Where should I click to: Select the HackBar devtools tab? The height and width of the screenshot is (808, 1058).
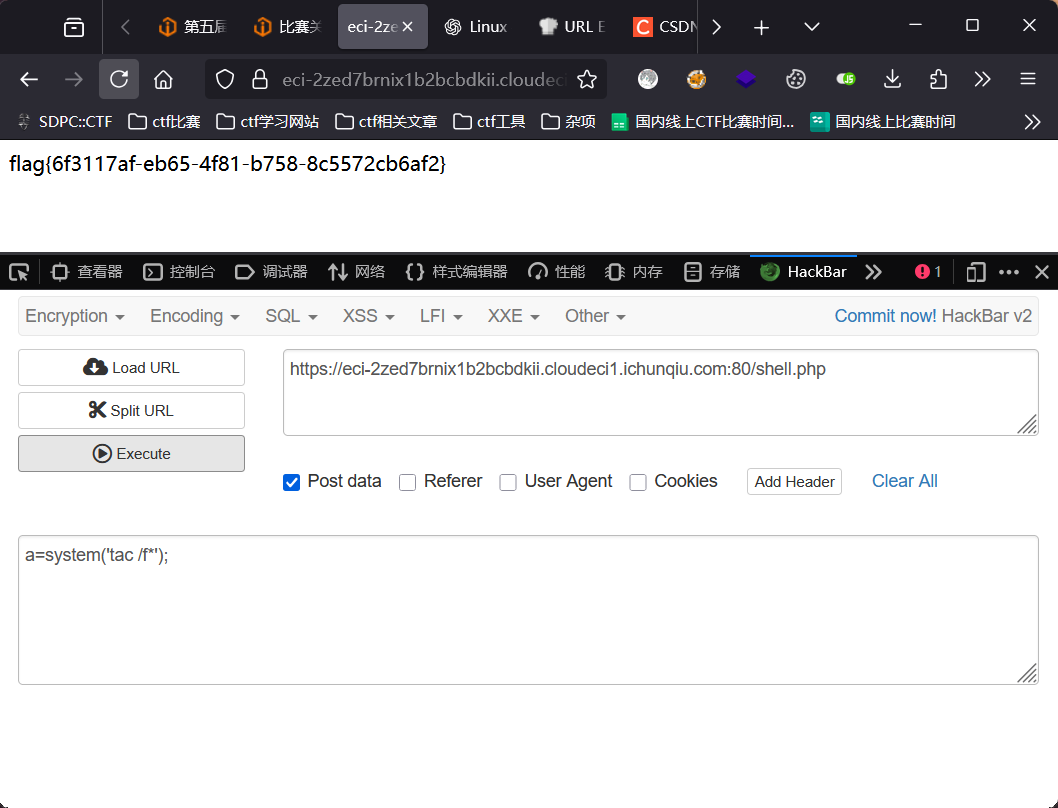[x=803, y=272]
